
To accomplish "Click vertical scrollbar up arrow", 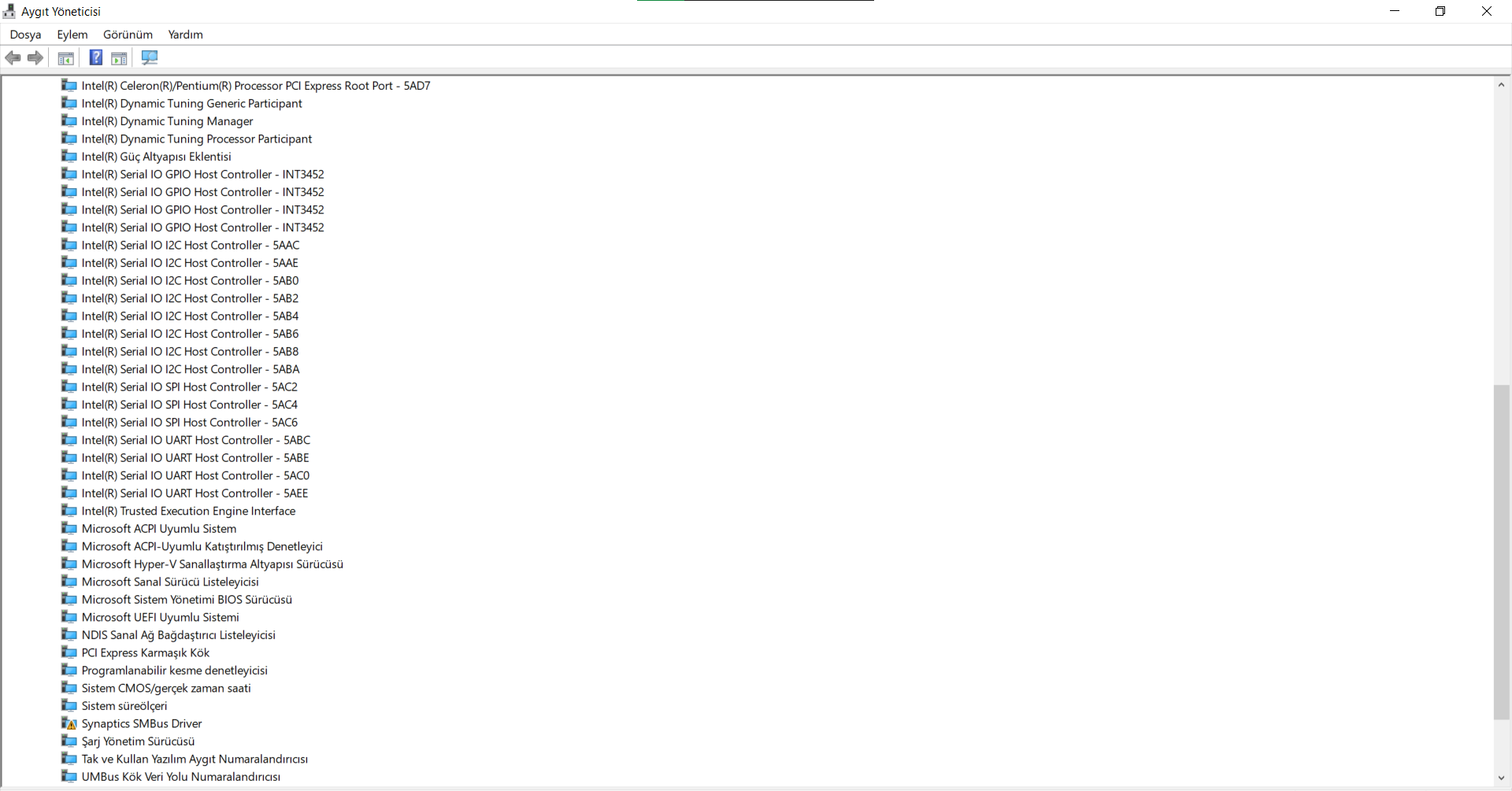I will click(x=1501, y=85).
